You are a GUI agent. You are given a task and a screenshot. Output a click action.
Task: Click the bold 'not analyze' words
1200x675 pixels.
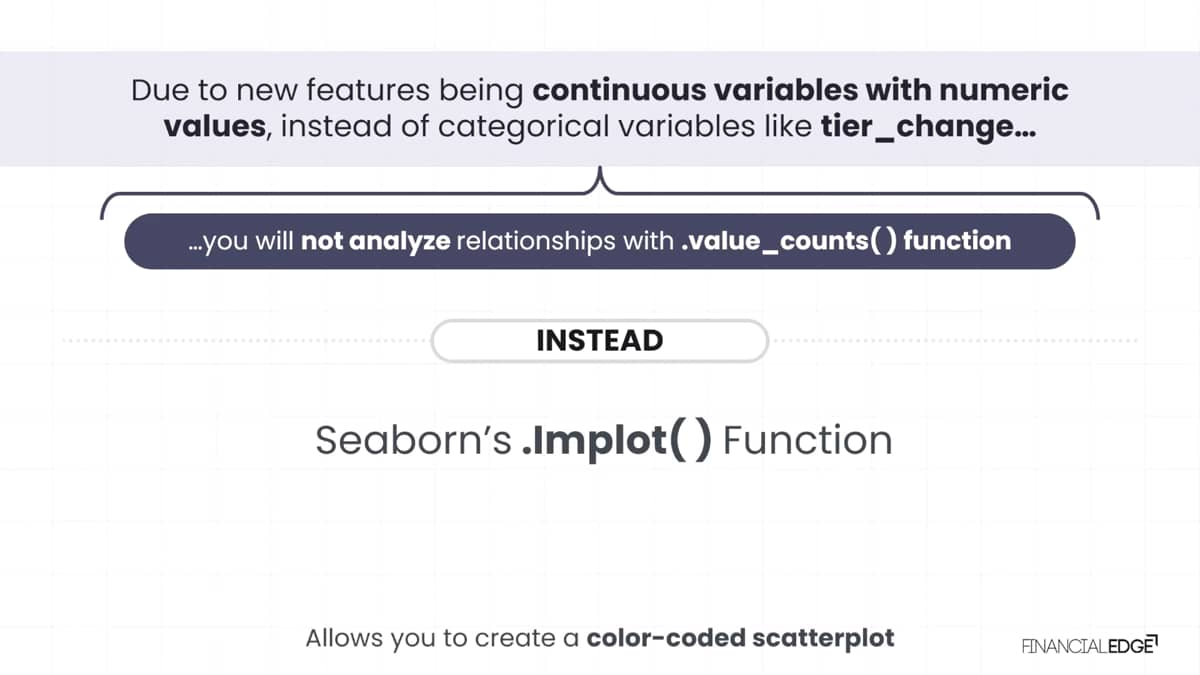click(375, 241)
